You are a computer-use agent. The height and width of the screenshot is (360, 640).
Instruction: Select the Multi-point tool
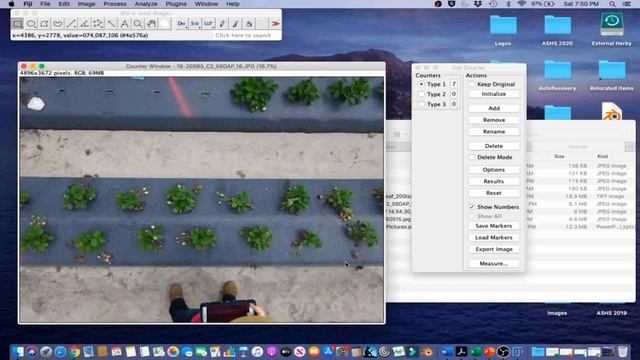click(98, 24)
